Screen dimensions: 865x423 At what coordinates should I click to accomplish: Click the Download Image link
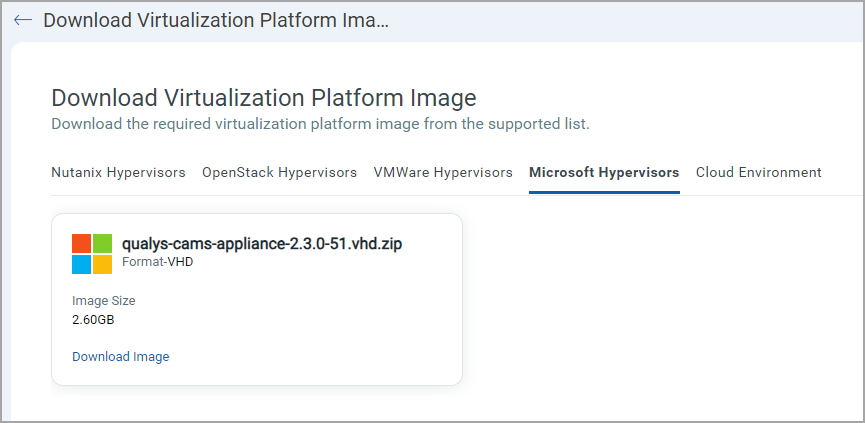[121, 357]
